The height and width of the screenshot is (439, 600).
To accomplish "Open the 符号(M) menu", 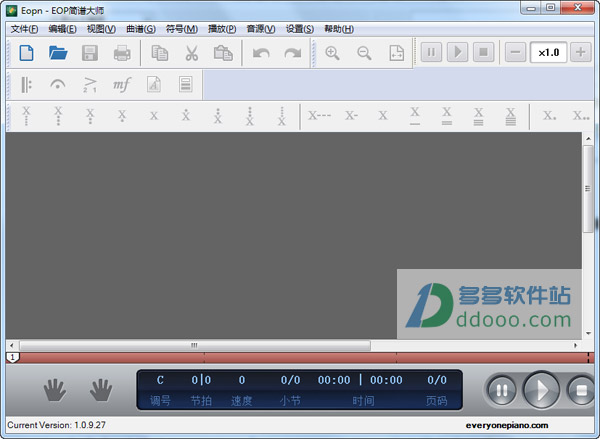I will 182,29.
